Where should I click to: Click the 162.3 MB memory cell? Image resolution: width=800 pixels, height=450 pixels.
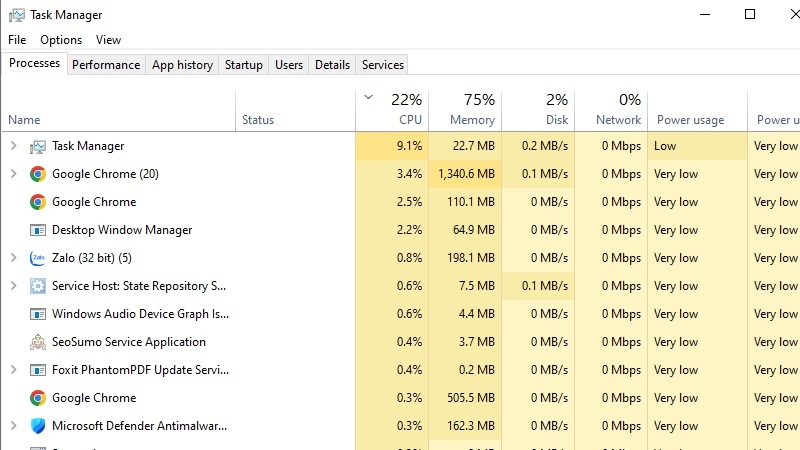click(x=465, y=426)
